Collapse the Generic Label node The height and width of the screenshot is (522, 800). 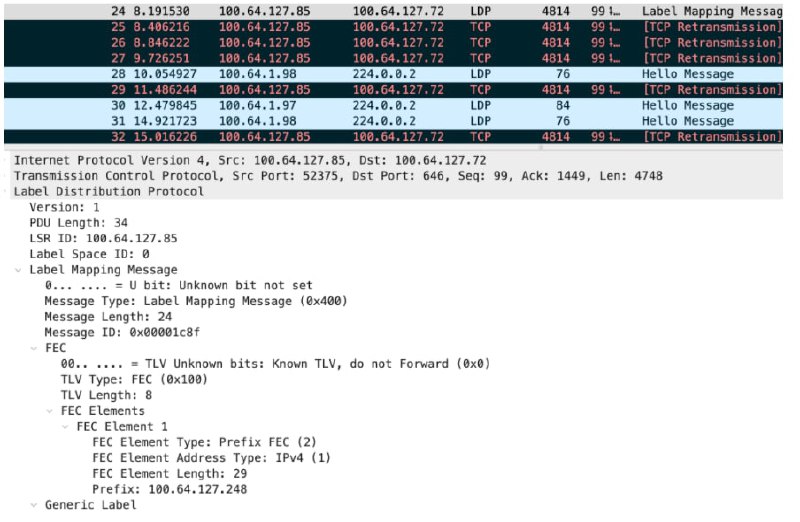[x=34, y=505]
